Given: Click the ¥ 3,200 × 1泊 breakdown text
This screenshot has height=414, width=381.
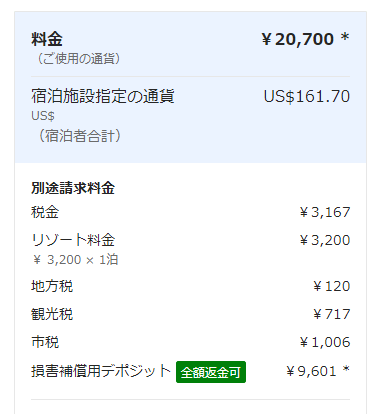Looking at the screenshot, I should click(x=75, y=259).
